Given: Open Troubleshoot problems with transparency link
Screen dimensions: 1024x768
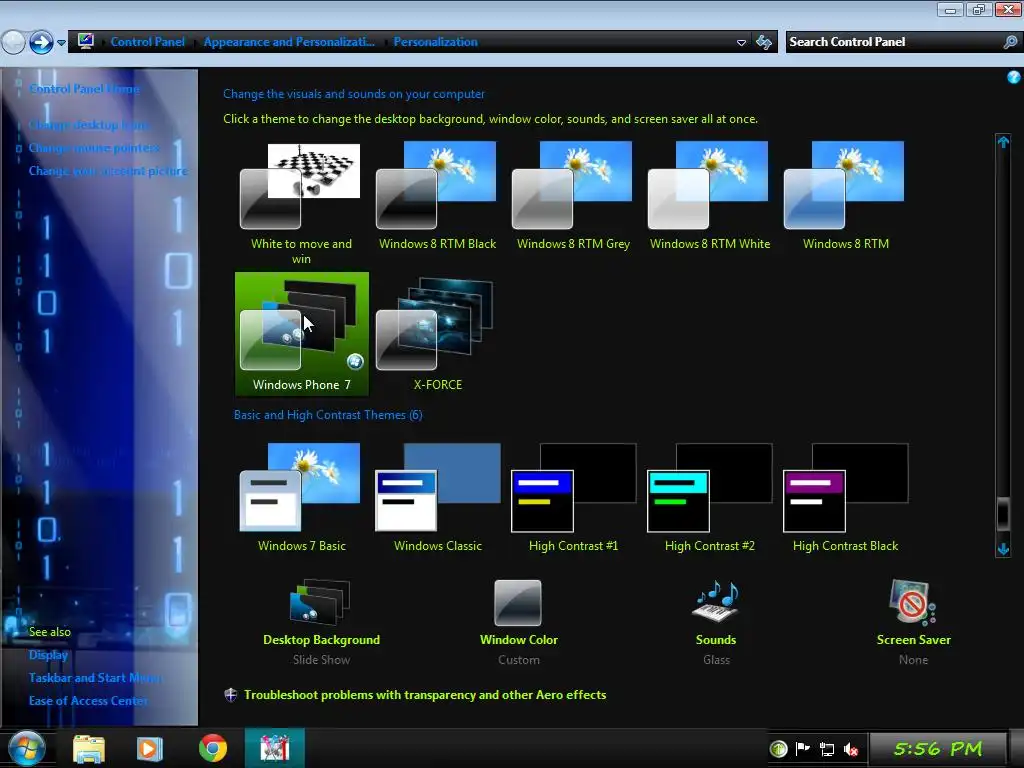Looking at the screenshot, I should click(x=424, y=695).
